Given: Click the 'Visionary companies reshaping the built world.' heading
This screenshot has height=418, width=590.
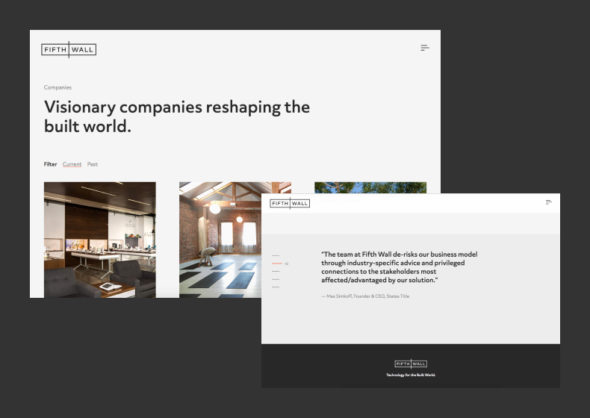Looking at the screenshot, I should [x=177, y=117].
